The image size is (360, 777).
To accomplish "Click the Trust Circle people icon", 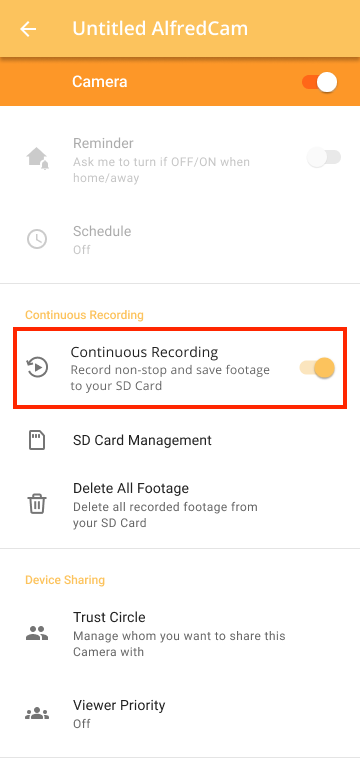I will (x=37, y=633).
